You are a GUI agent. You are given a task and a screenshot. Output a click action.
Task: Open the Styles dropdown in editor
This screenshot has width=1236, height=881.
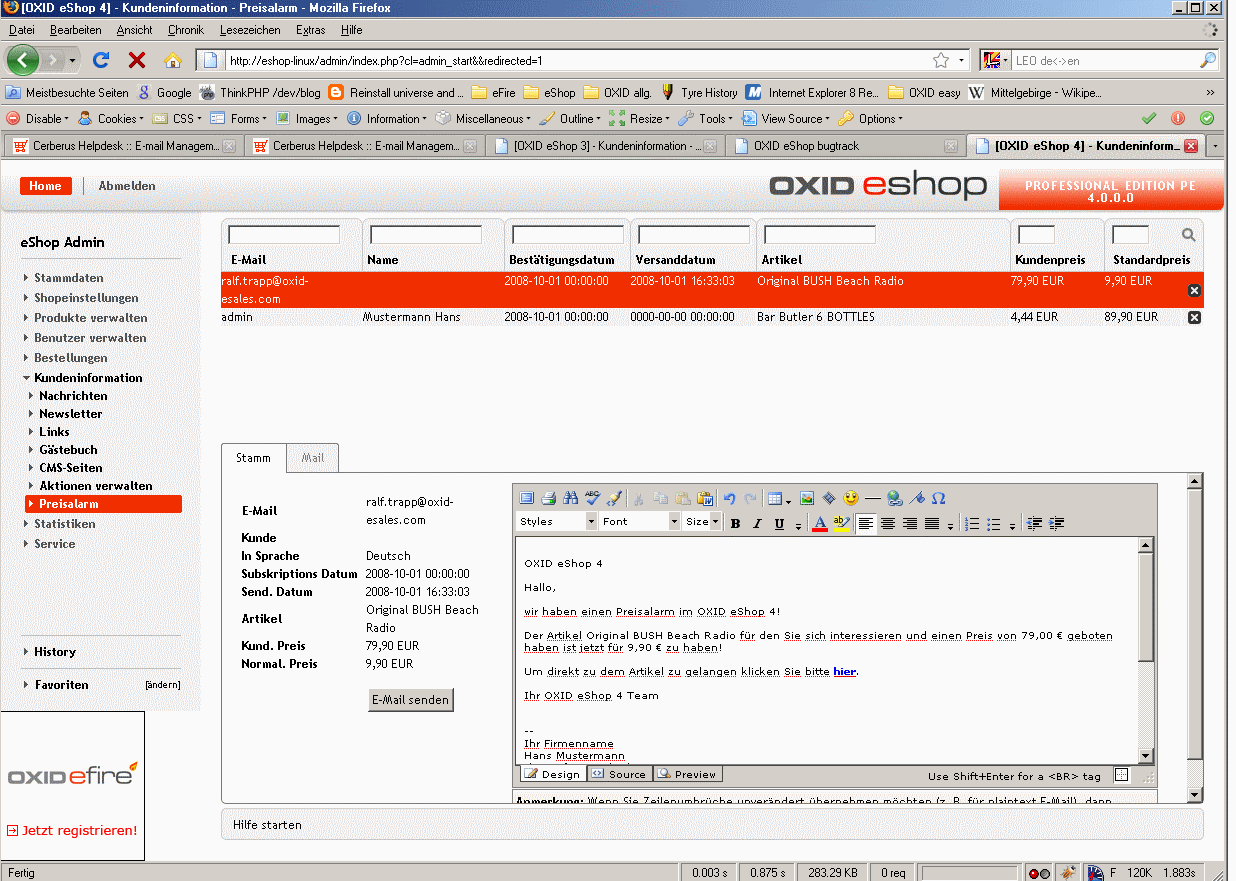click(x=557, y=521)
